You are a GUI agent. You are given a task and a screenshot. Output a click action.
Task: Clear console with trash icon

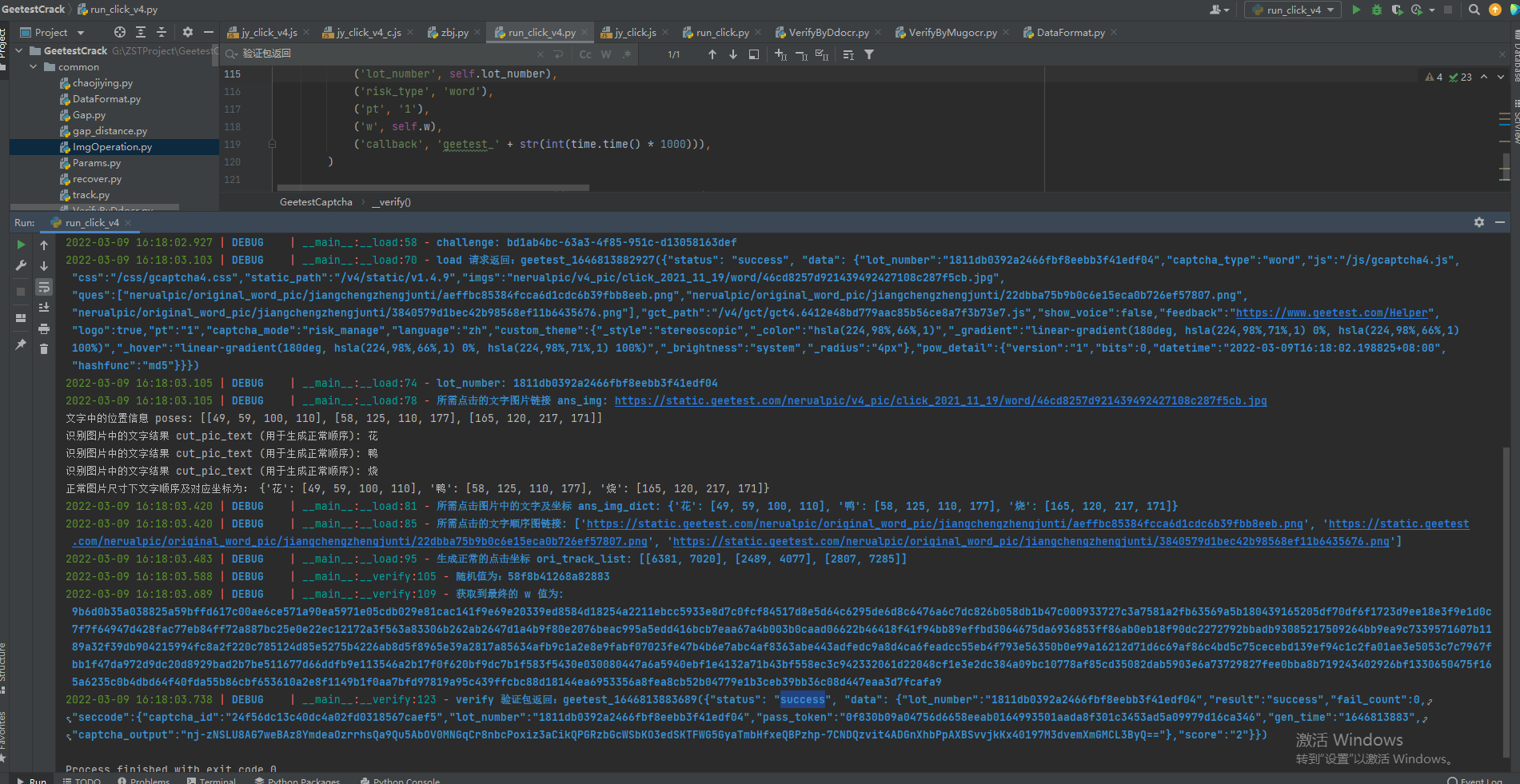(x=44, y=349)
